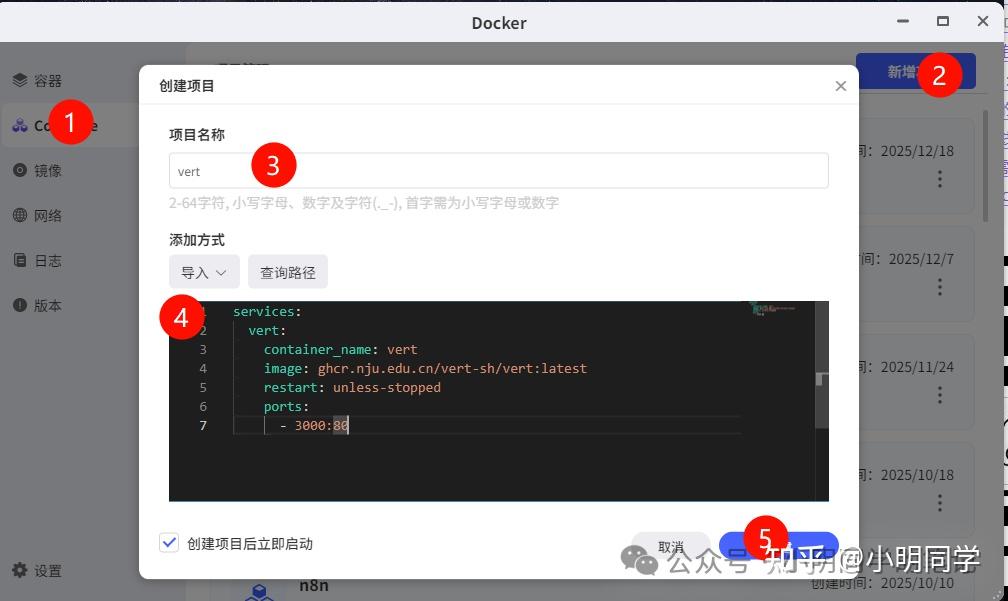Open three-dot menu for 2025/12/18 project
This screenshot has height=601, width=1008.
940,179
